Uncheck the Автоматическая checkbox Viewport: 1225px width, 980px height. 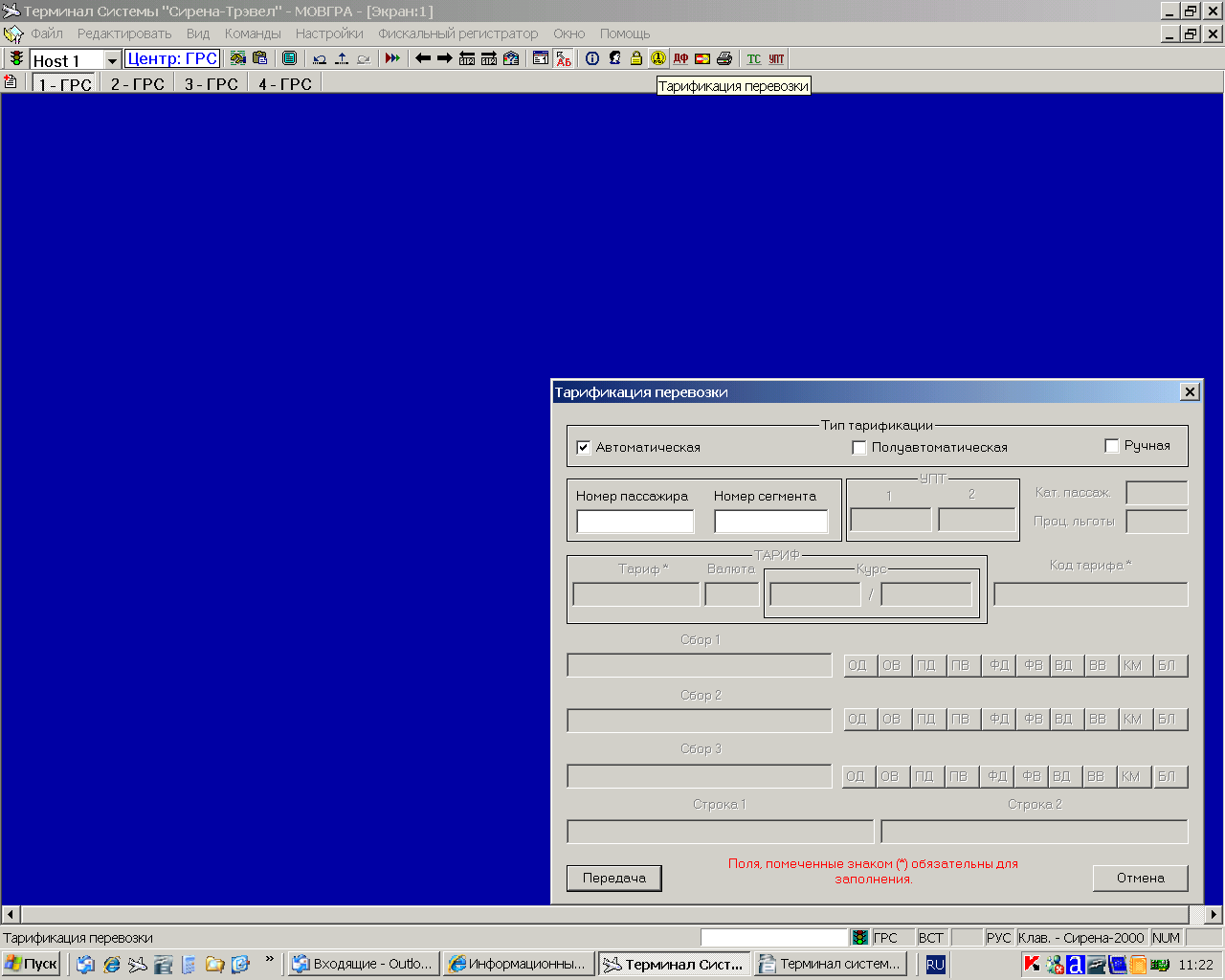(583, 447)
